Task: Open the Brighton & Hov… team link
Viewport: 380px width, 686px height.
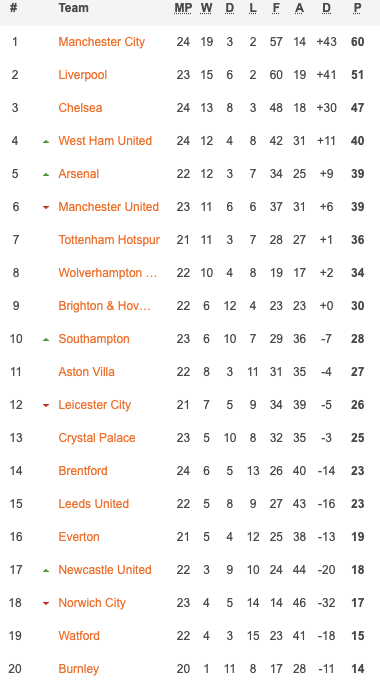Action: 105,305
